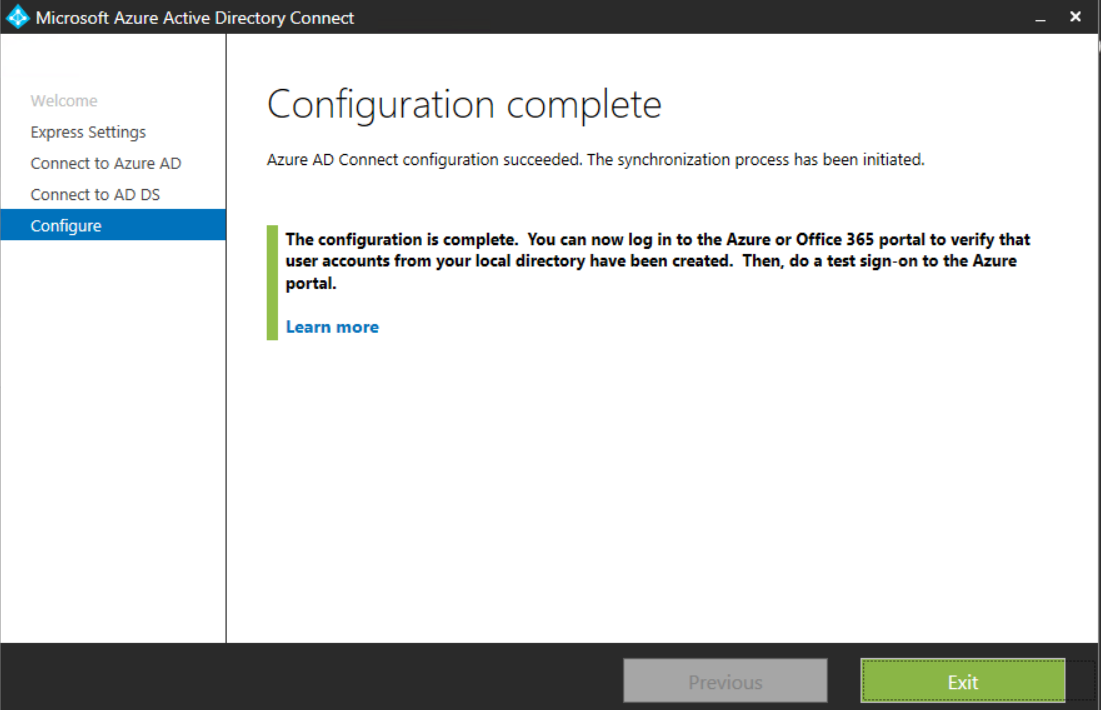Click the highlighted Configure step
Image resolution: width=1101 pixels, height=710 pixels.
[66, 225]
